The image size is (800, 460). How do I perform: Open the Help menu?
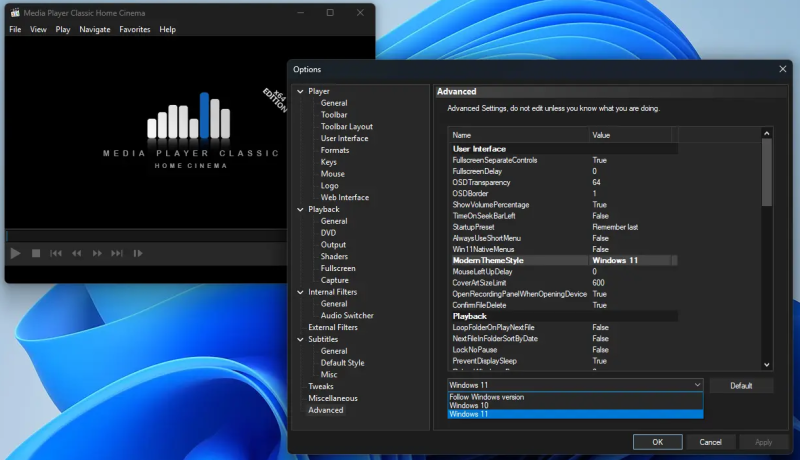(167, 30)
